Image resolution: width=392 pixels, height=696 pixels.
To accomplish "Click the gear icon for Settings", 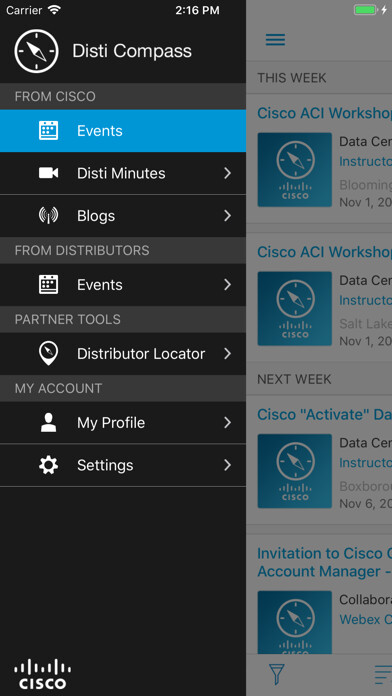I will [48, 465].
